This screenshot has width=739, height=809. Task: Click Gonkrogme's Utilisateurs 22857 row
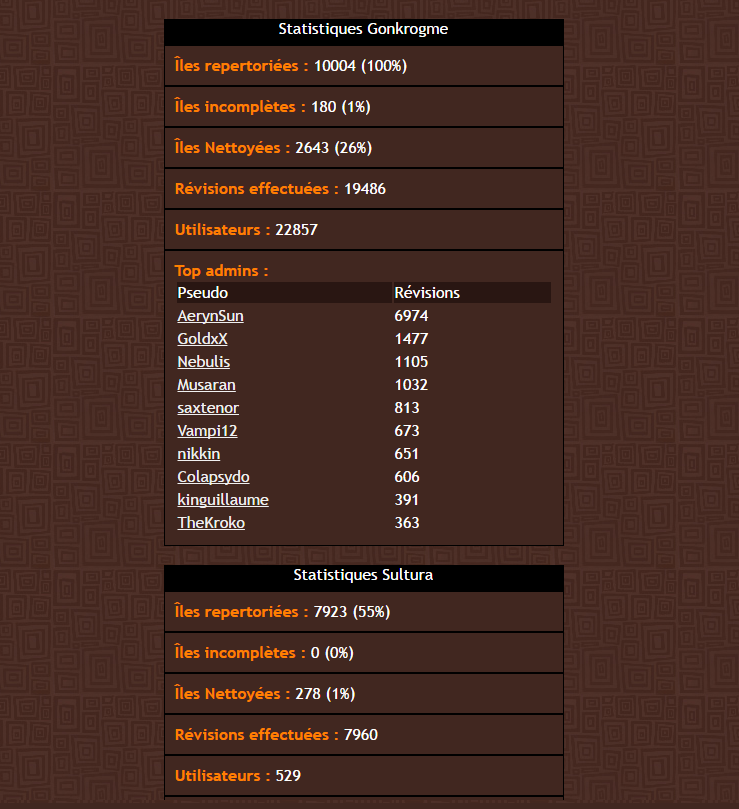[x=363, y=230]
